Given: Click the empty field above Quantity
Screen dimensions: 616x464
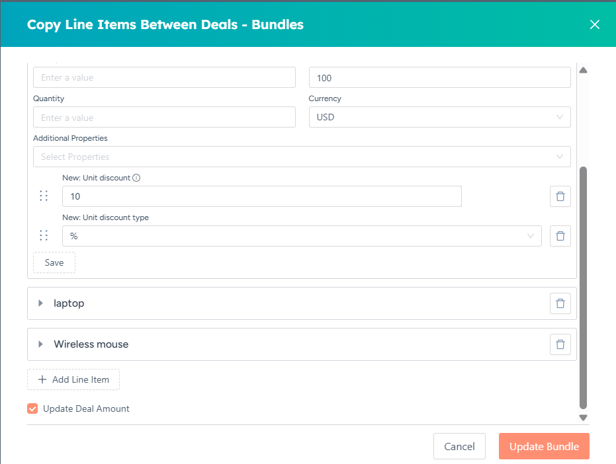Looking at the screenshot, I should point(164,77).
